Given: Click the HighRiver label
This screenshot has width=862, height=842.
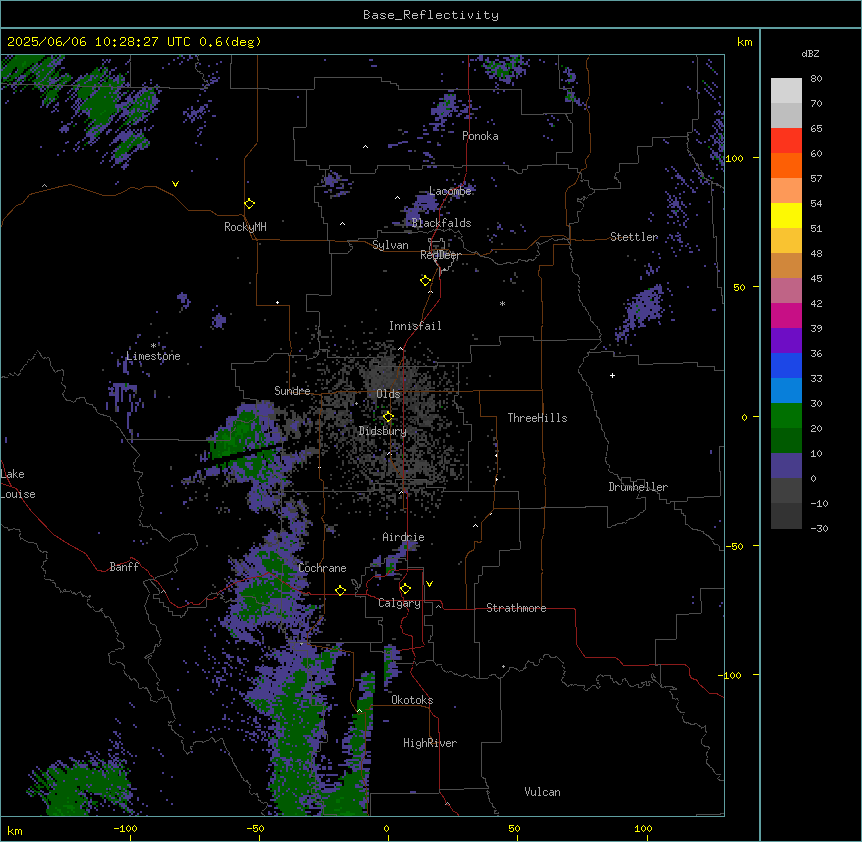Looking at the screenshot, I should tap(430, 743).
